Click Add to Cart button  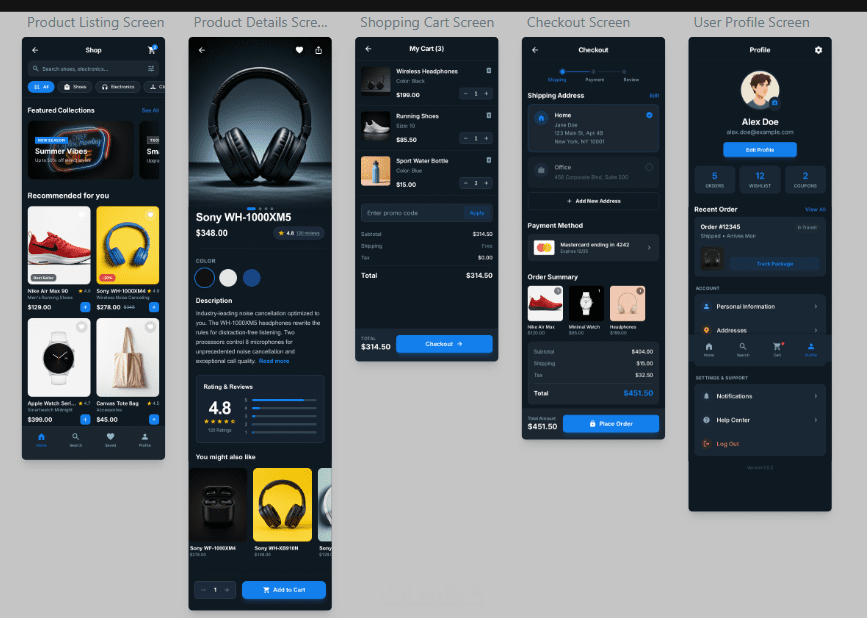click(284, 590)
